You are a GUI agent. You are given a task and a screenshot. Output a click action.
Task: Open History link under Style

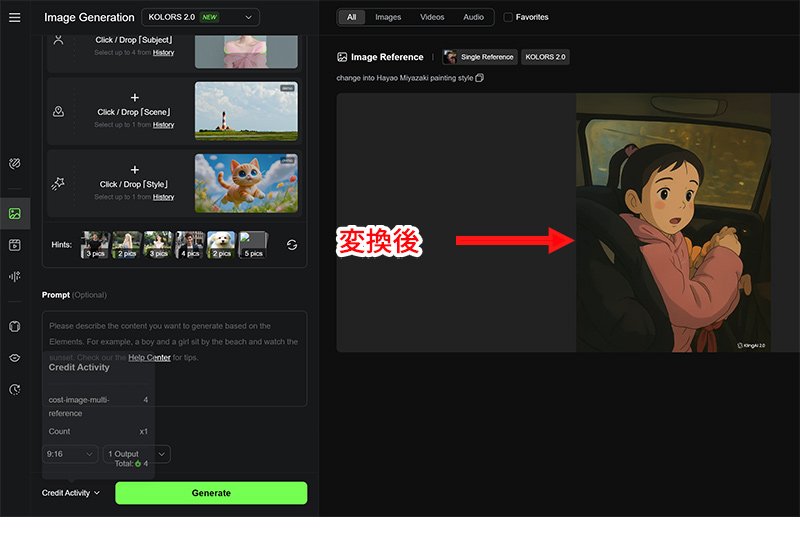coord(163,197)
